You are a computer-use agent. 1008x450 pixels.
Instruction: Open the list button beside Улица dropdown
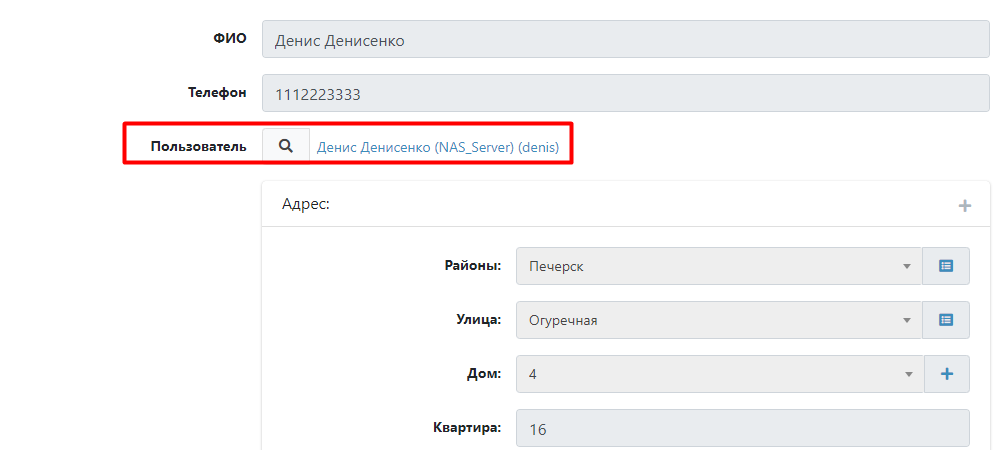(x=946, y=320)
